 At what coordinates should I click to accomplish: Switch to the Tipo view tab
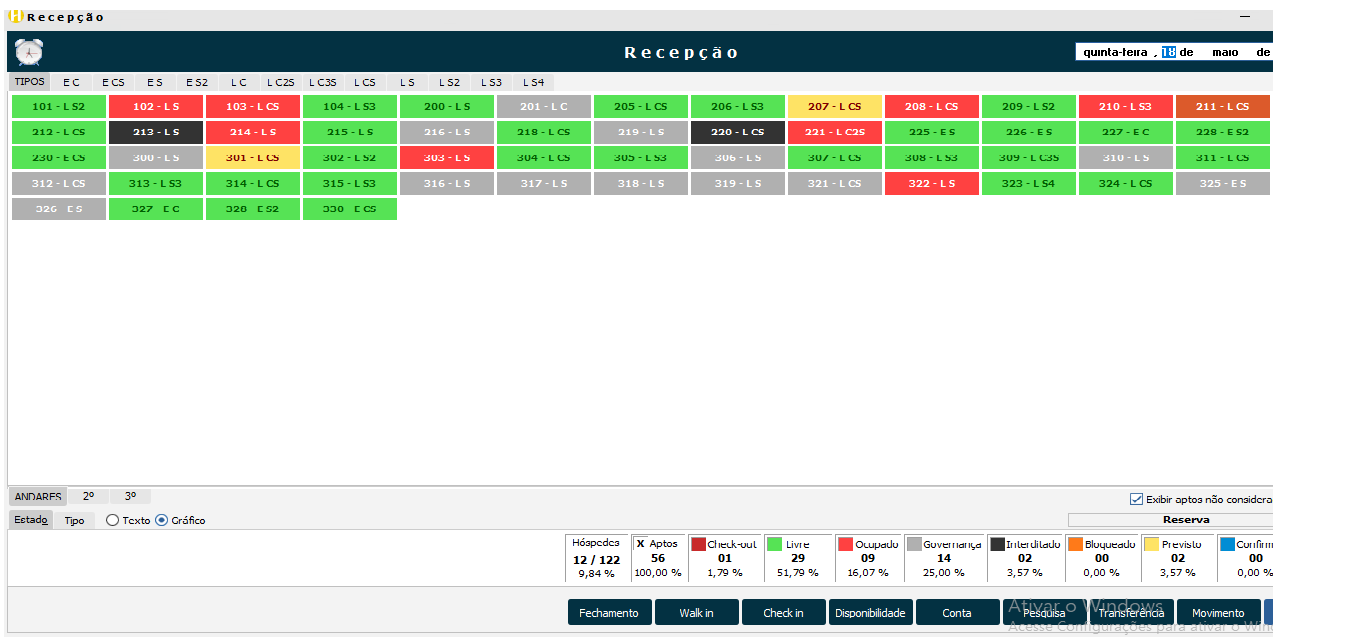click(x=74, y=520)
